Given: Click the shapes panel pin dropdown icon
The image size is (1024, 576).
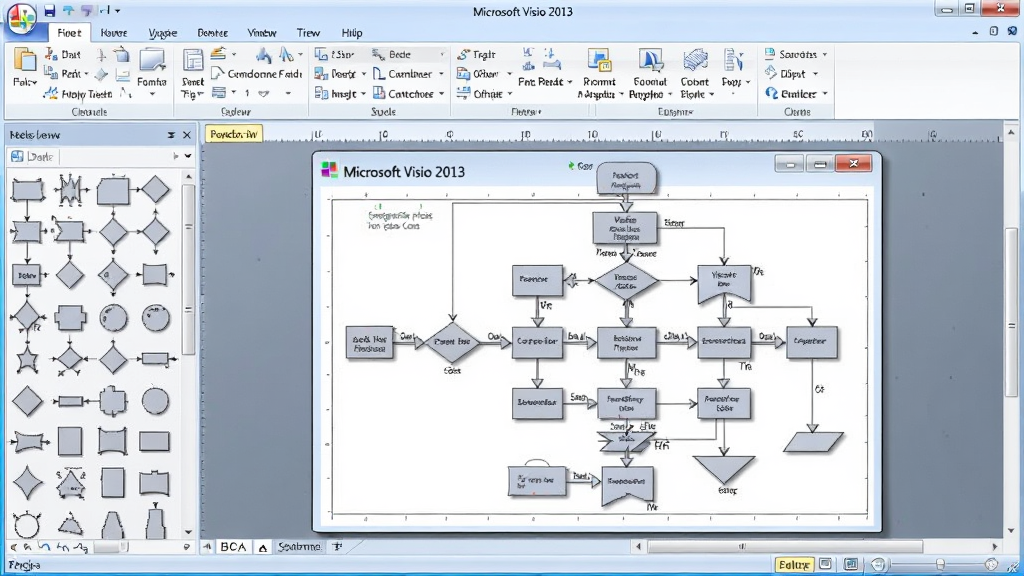Looking at the screenshot, I should tap(171, 135).
